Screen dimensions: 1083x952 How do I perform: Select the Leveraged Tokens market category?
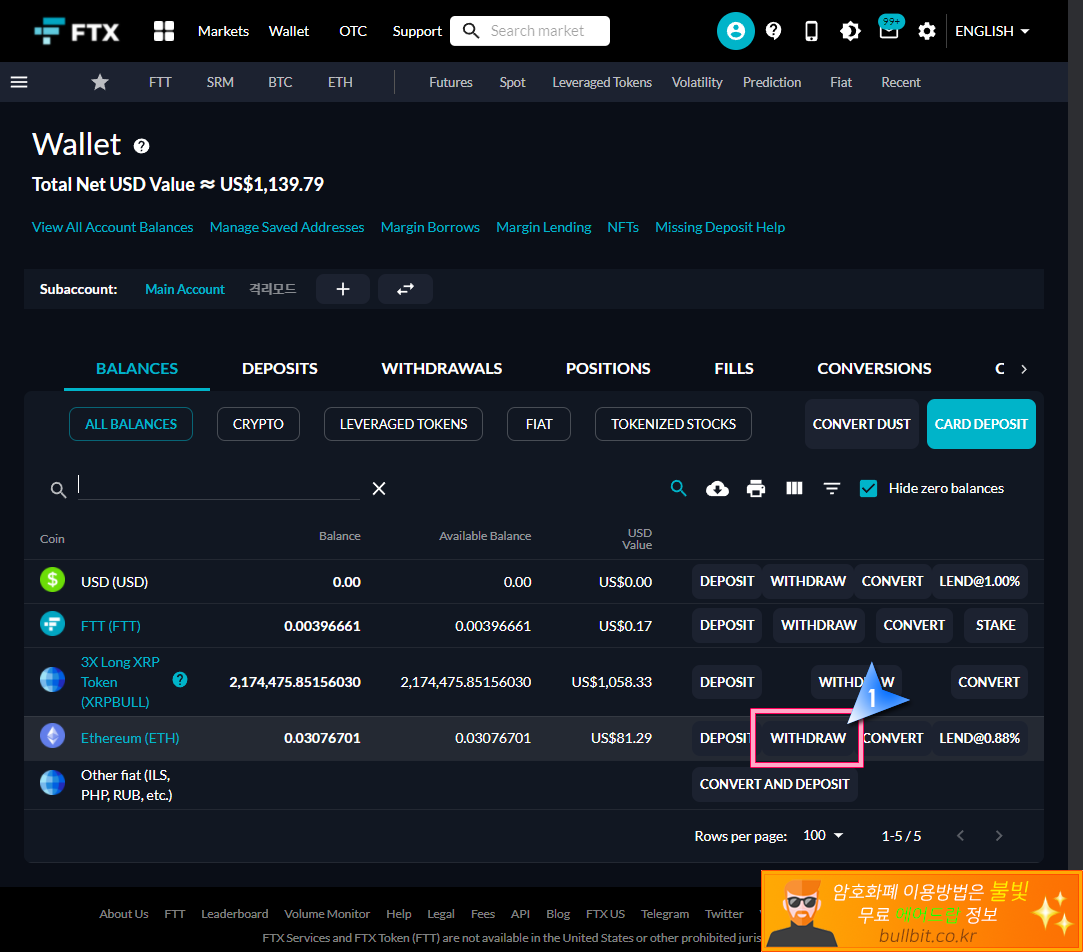pos(602,82)
